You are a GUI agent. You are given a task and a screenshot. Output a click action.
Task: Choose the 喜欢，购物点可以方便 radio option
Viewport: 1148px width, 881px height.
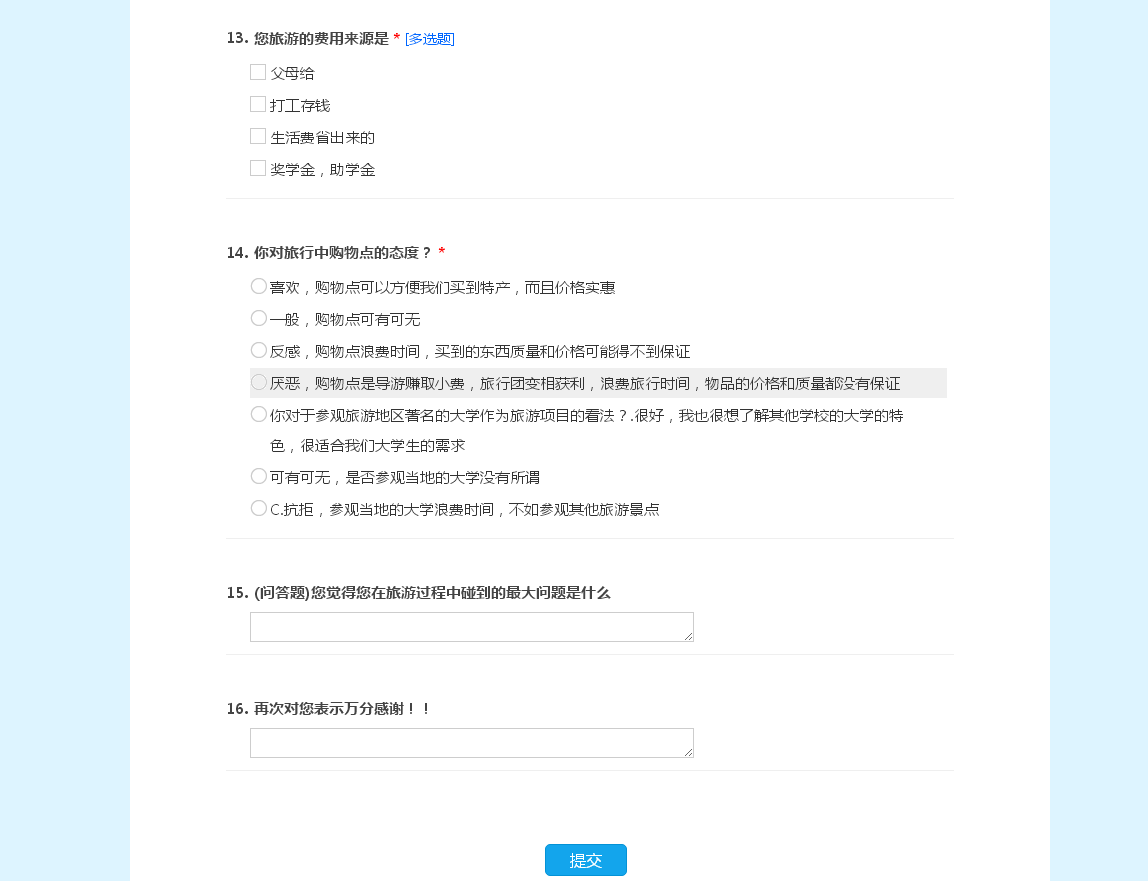click(258, 286)
